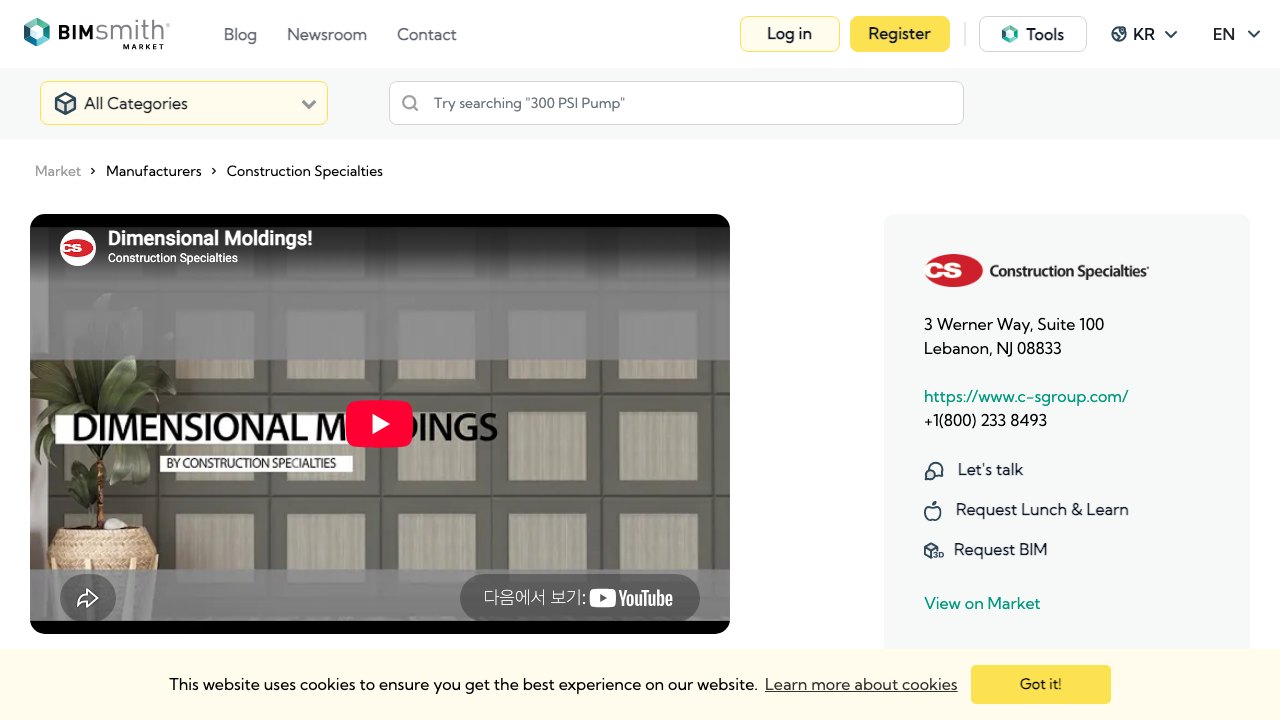Click the Register button

pos(900,34)
